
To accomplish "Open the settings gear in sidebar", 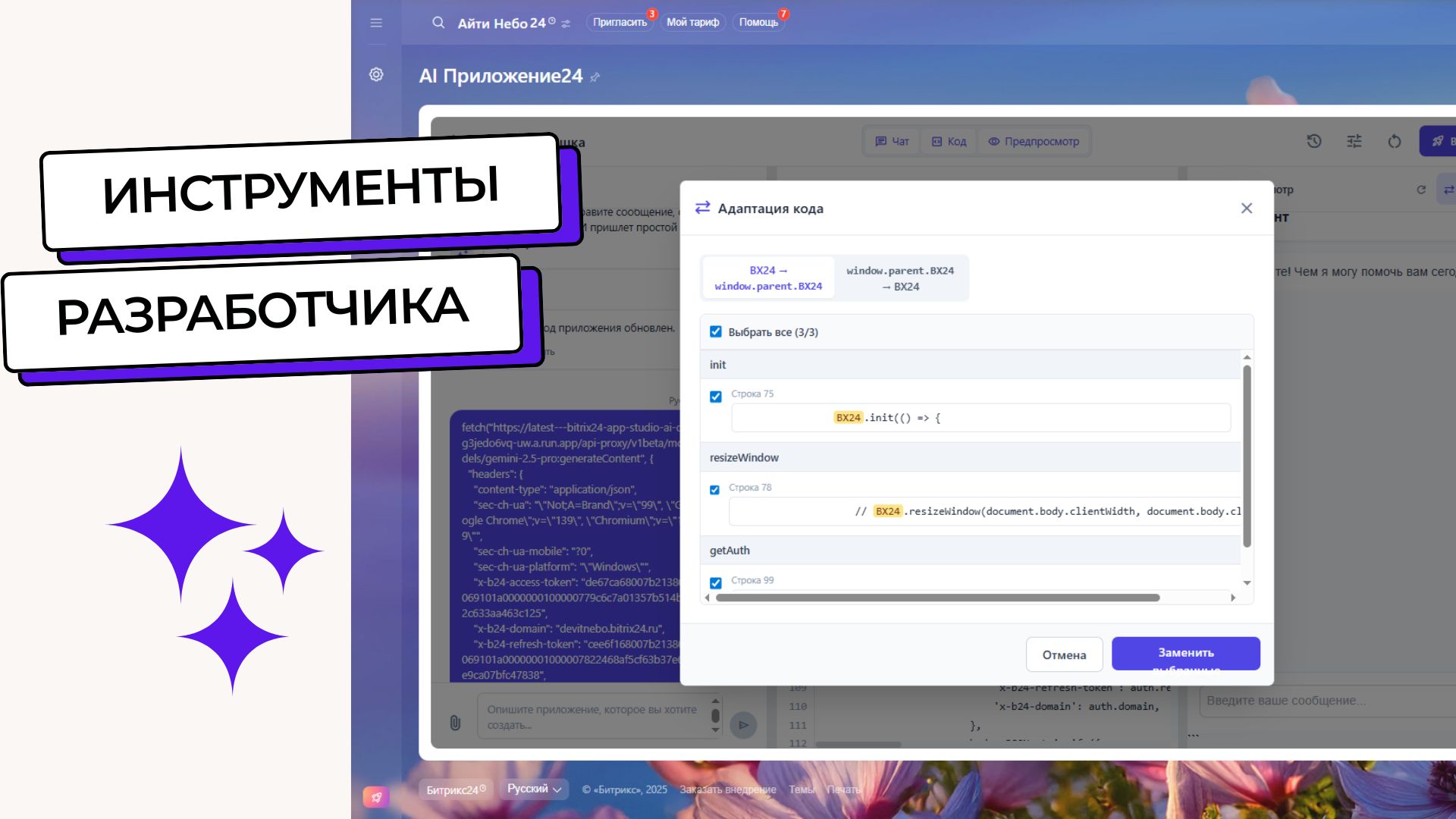I will [x=376, y=74].
